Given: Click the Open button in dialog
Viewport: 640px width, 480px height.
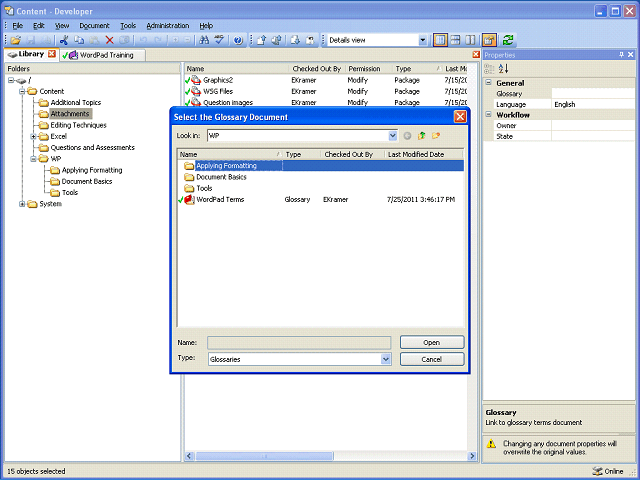Looking at the screenshot, I should point(432,342).
